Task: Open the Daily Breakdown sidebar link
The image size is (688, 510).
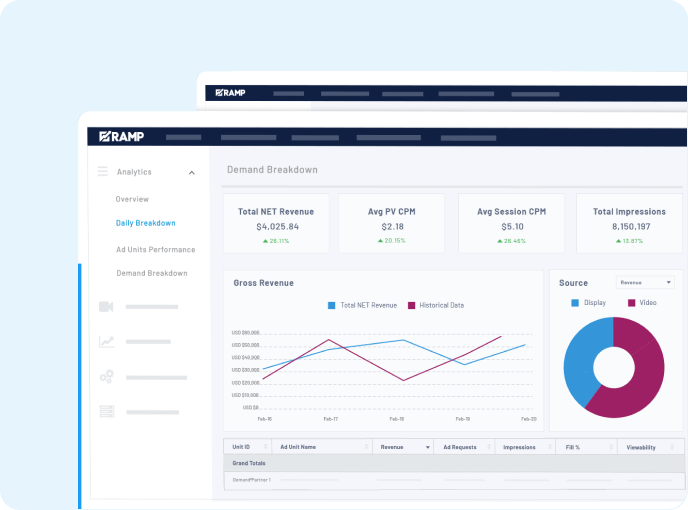Action: (145, 223)
